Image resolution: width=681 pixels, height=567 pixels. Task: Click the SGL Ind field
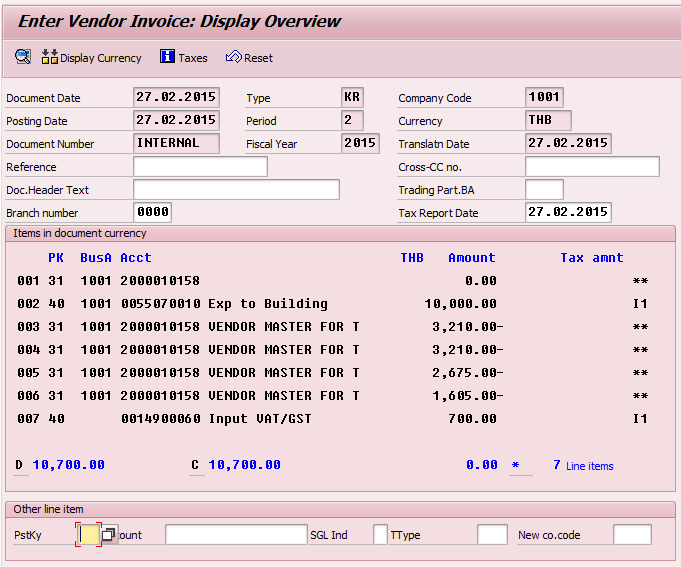coord(380,534)
